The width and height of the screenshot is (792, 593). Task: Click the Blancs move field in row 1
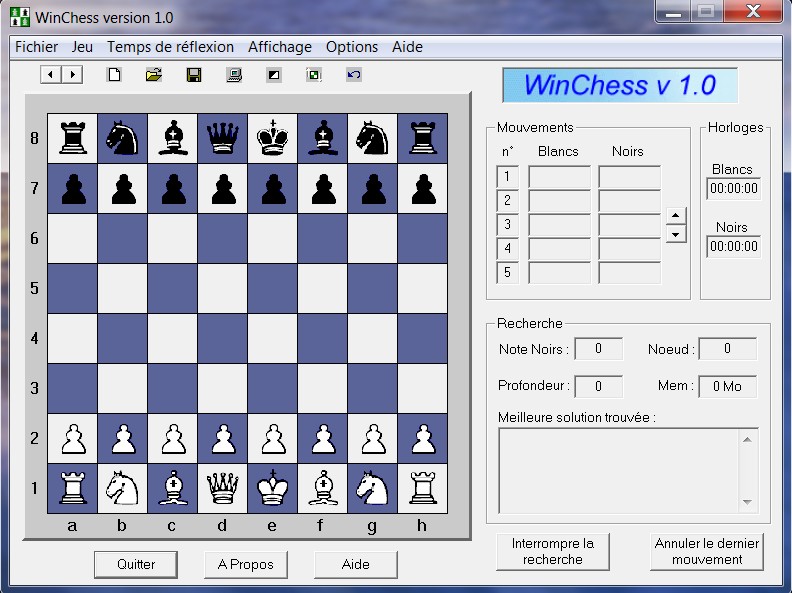click(x=559, y=177)
